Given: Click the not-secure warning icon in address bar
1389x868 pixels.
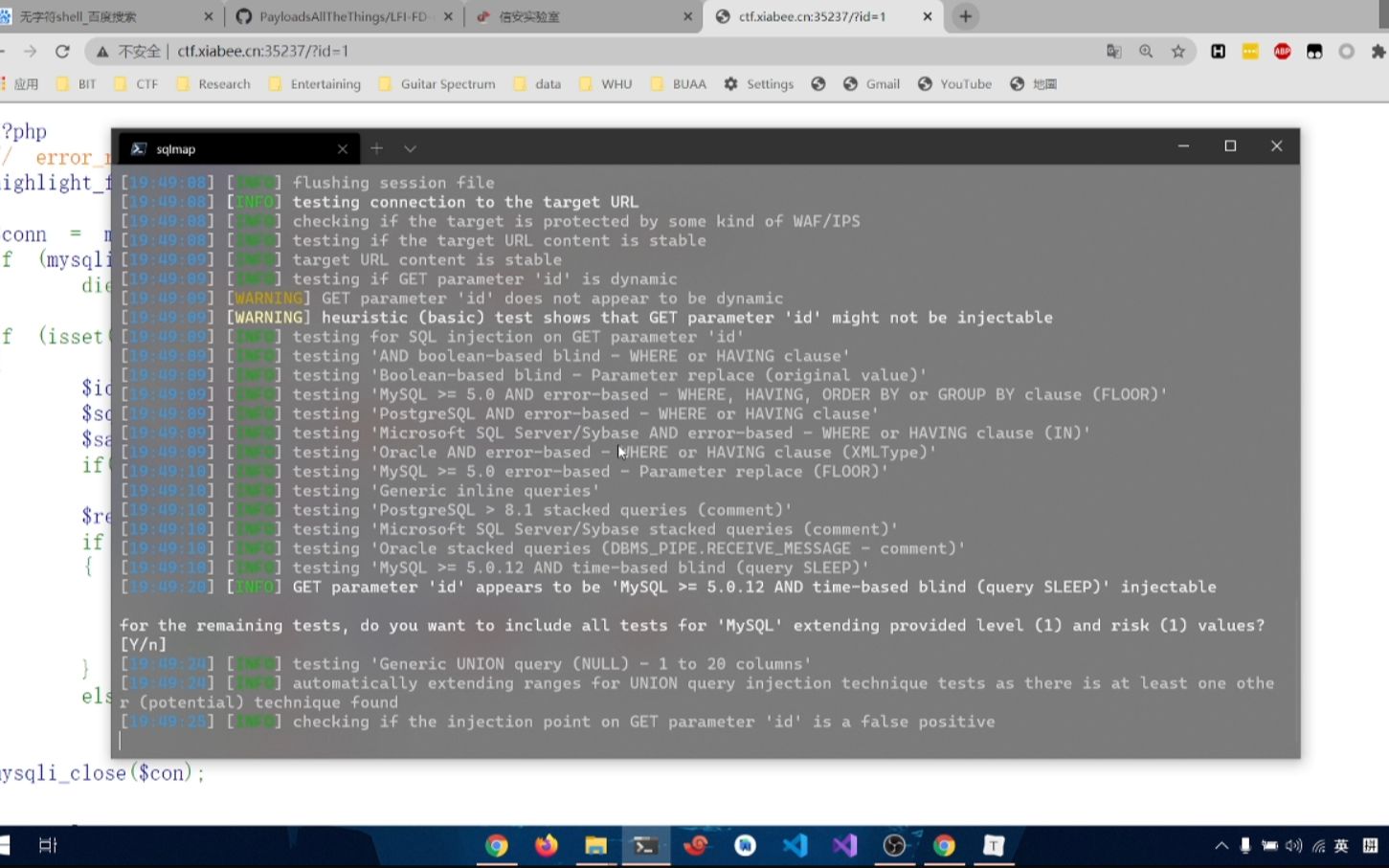Looking at the screenshot, I should [102, 52].
